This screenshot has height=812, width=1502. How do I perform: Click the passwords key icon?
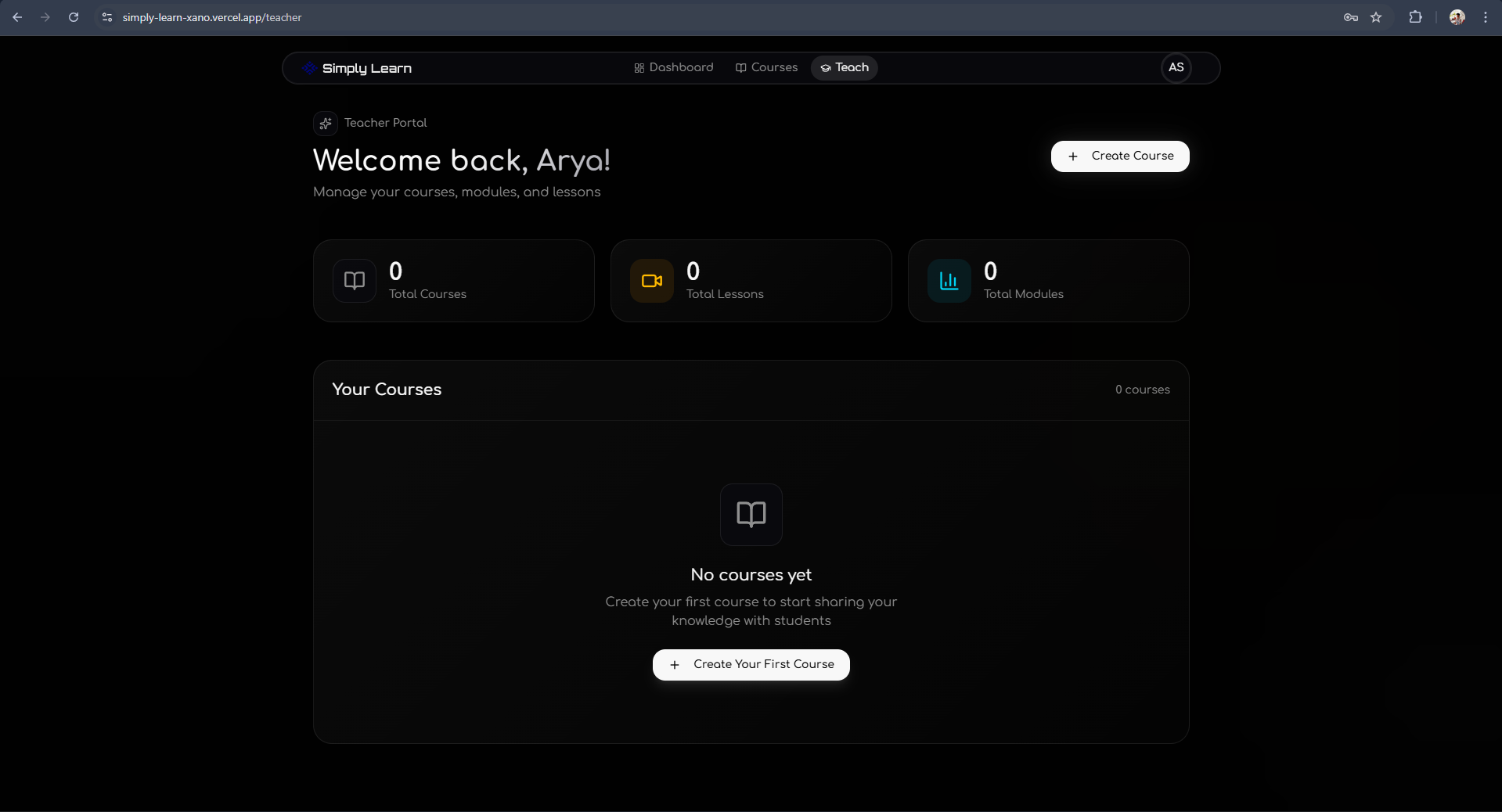click(1350, 17)
